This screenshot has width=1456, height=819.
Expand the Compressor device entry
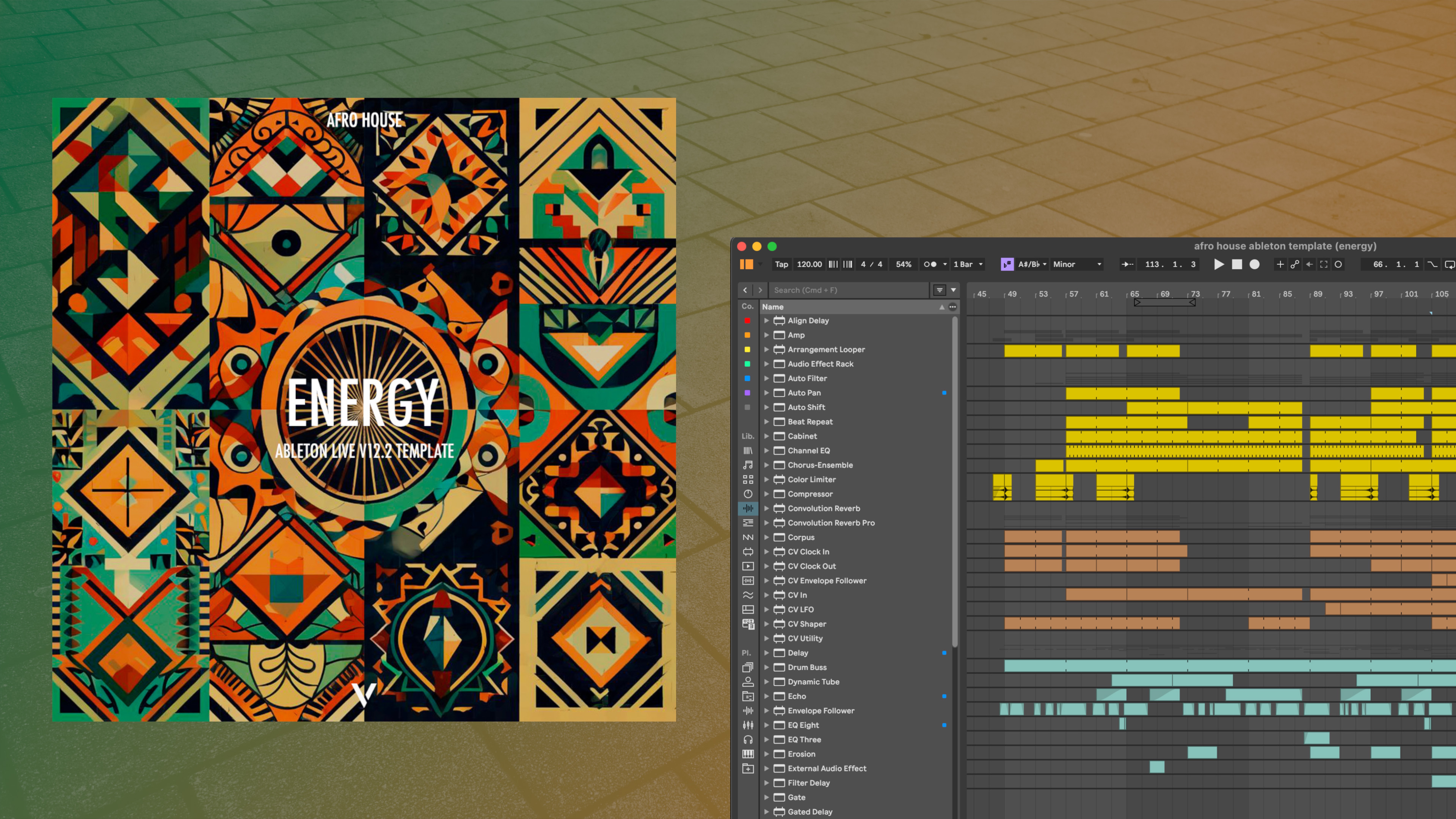coord(766,494)
